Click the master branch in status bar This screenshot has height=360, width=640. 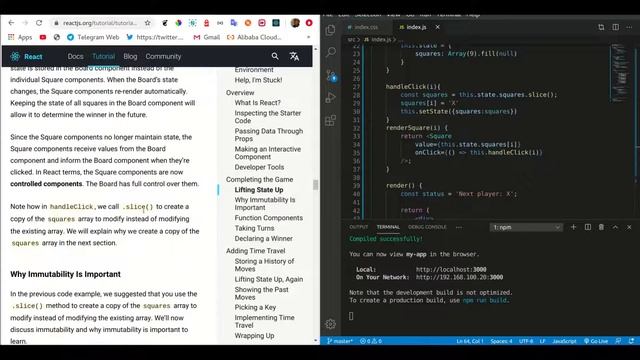(x=340, y=341)
